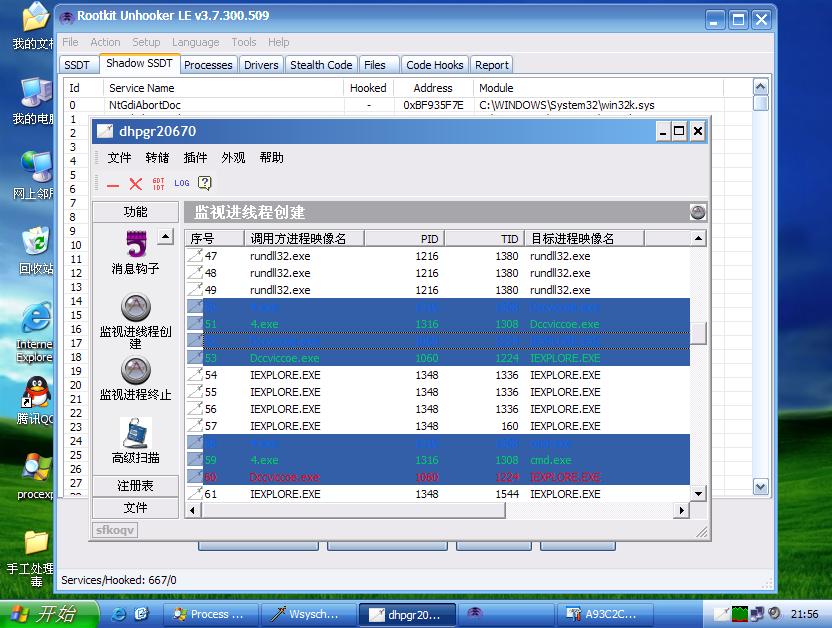Click the LOG toolbar icon

[181, 184]
